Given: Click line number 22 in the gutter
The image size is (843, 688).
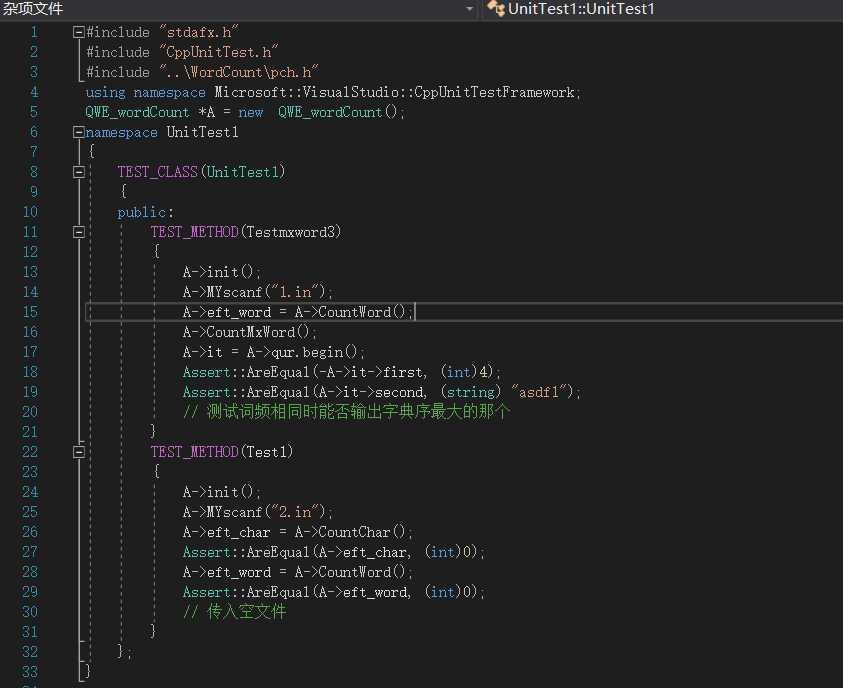Looking at the screenshot, I should (x=31, y=452).
